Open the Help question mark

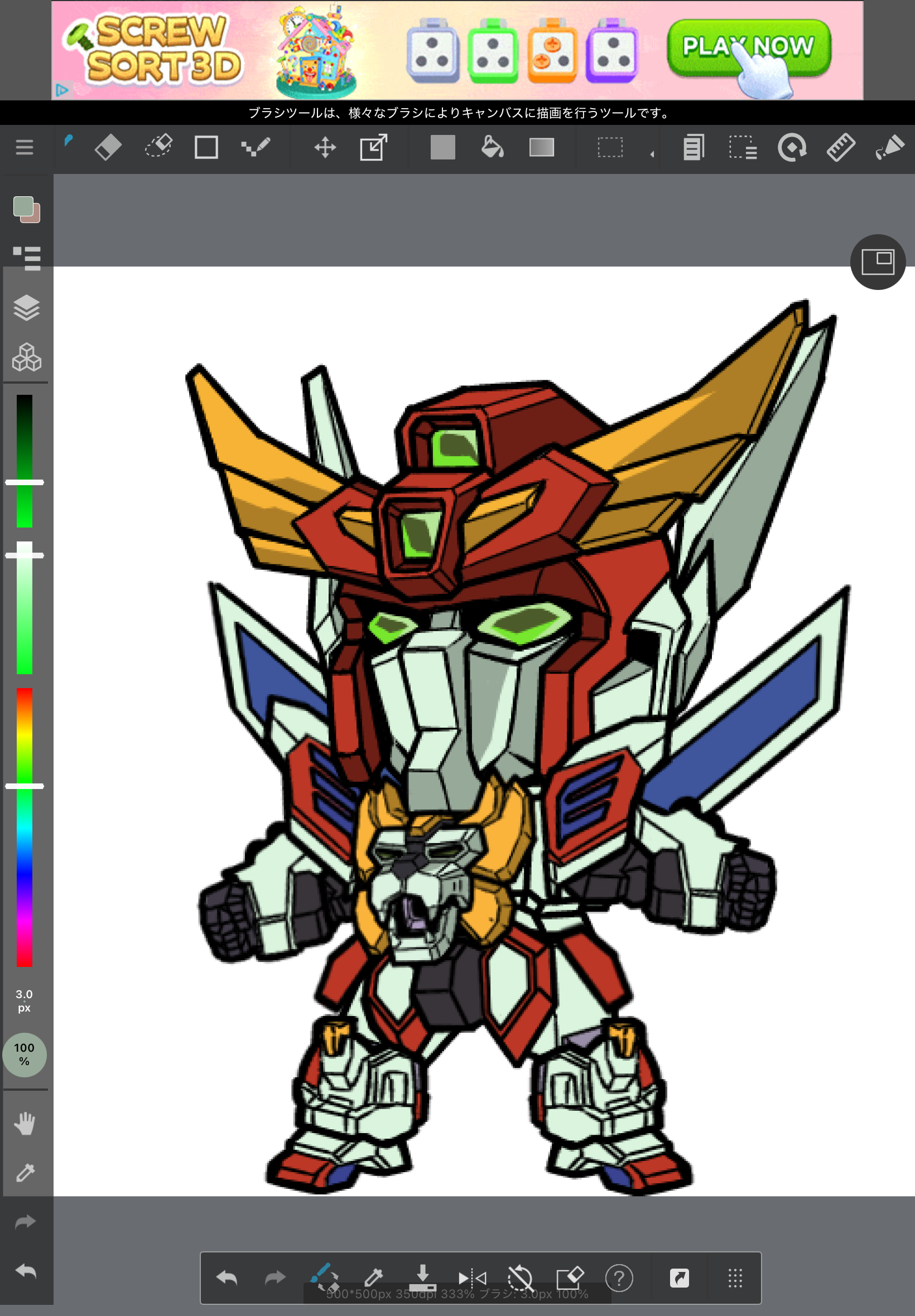pyautogui.click(x=619, y=1278)
